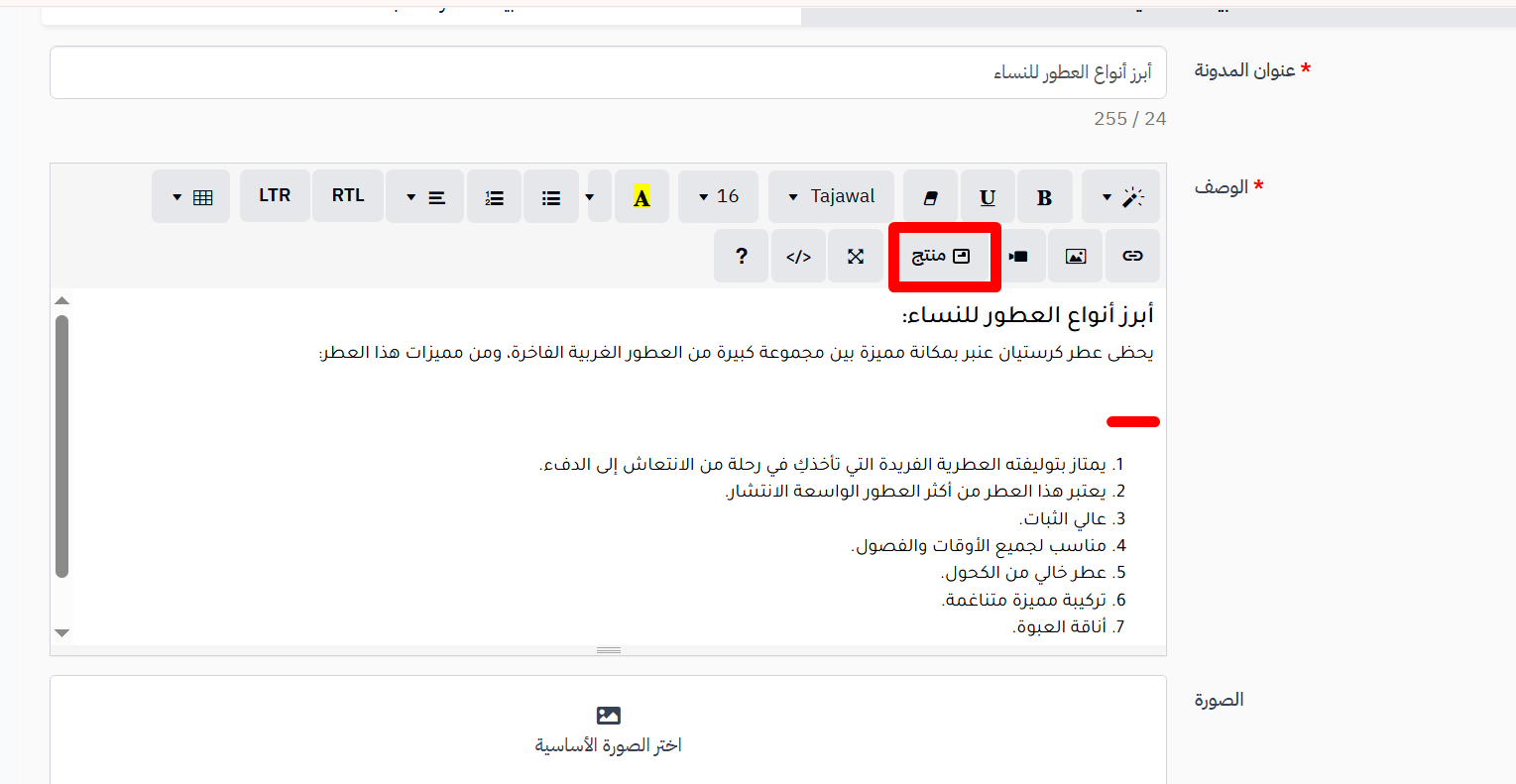The height and width of the screenshot is (784, 1516).
Task: Open the font size 16 dropdown
Action: coord(719,196)
